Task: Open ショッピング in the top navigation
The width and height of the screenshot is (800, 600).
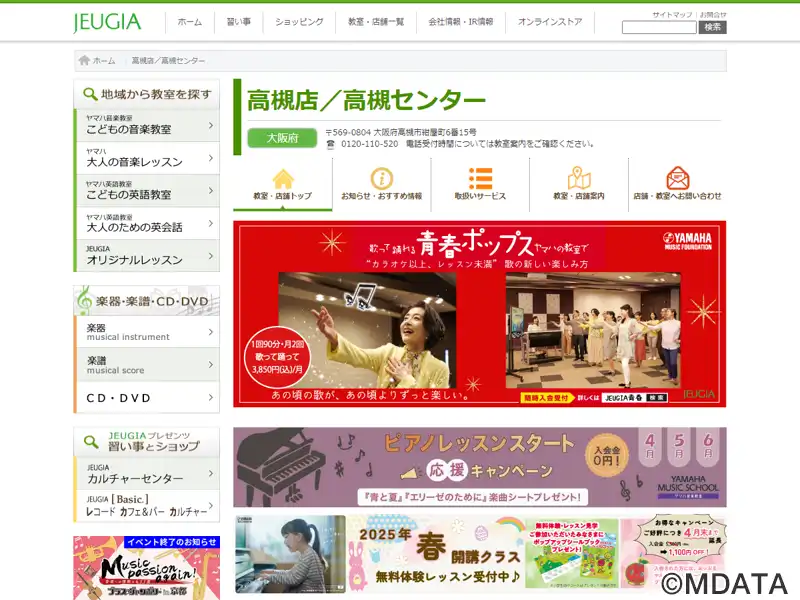Action: coord(299,22)
